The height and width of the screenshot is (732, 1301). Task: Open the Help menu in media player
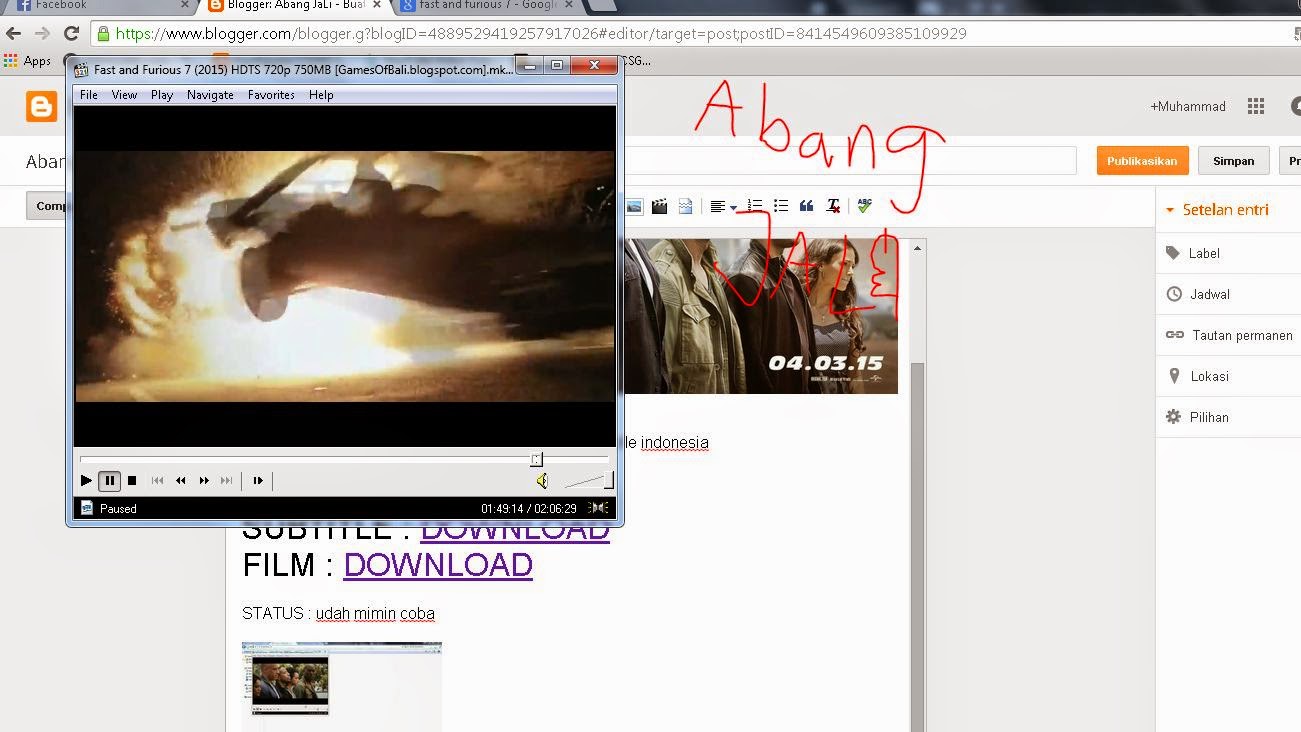pyautogui.click(x=321, y=95)
